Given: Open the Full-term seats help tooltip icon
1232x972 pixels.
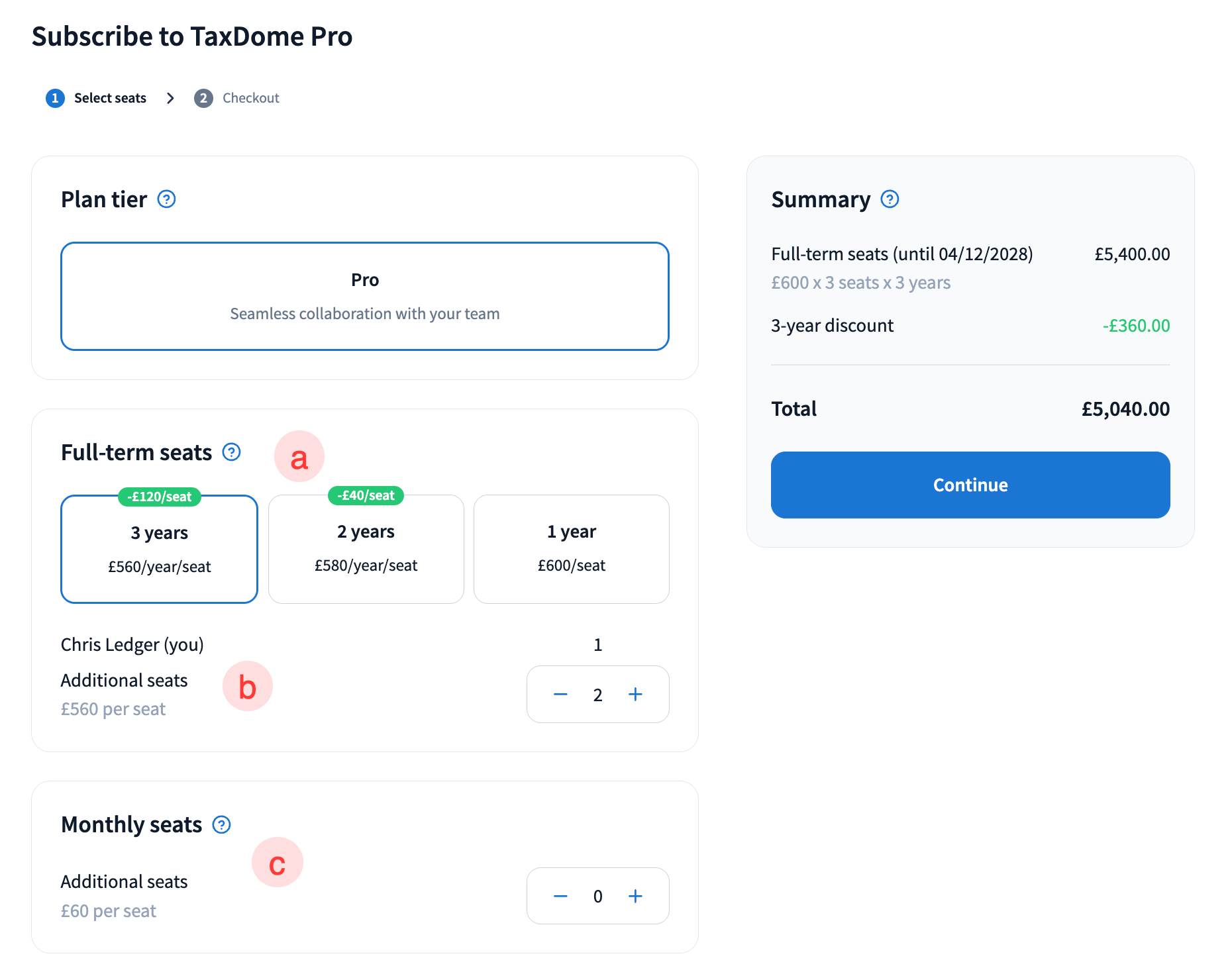Looking at the screenshot, I should [231, 452].
